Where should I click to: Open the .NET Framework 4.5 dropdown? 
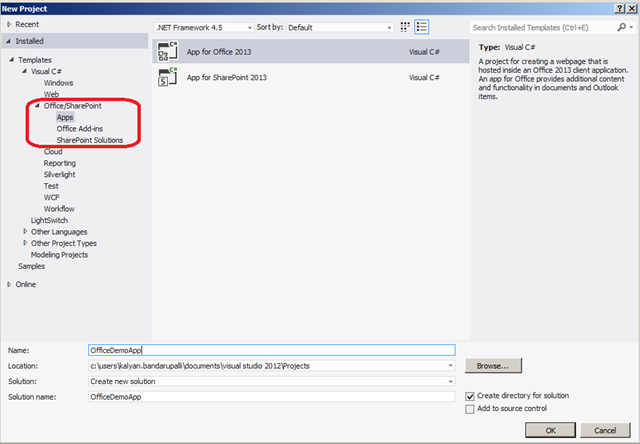(x=204, y=27)
